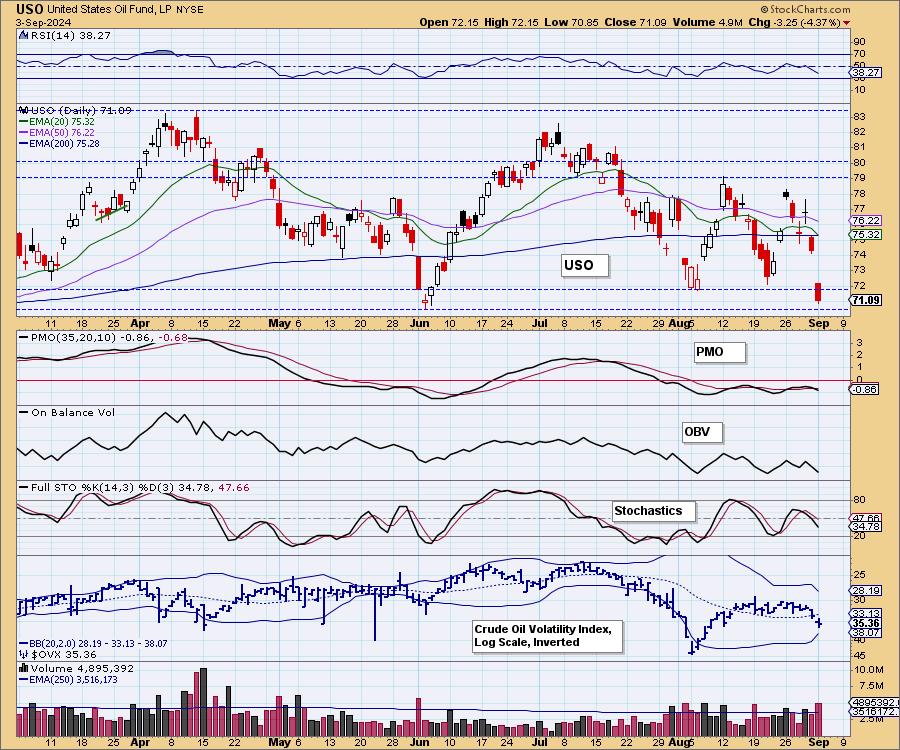The height and width of the screenshot is (750, 900).
Task: Click the EMA(20) 75.32 legend entry
Action: (x=57, y=122)
